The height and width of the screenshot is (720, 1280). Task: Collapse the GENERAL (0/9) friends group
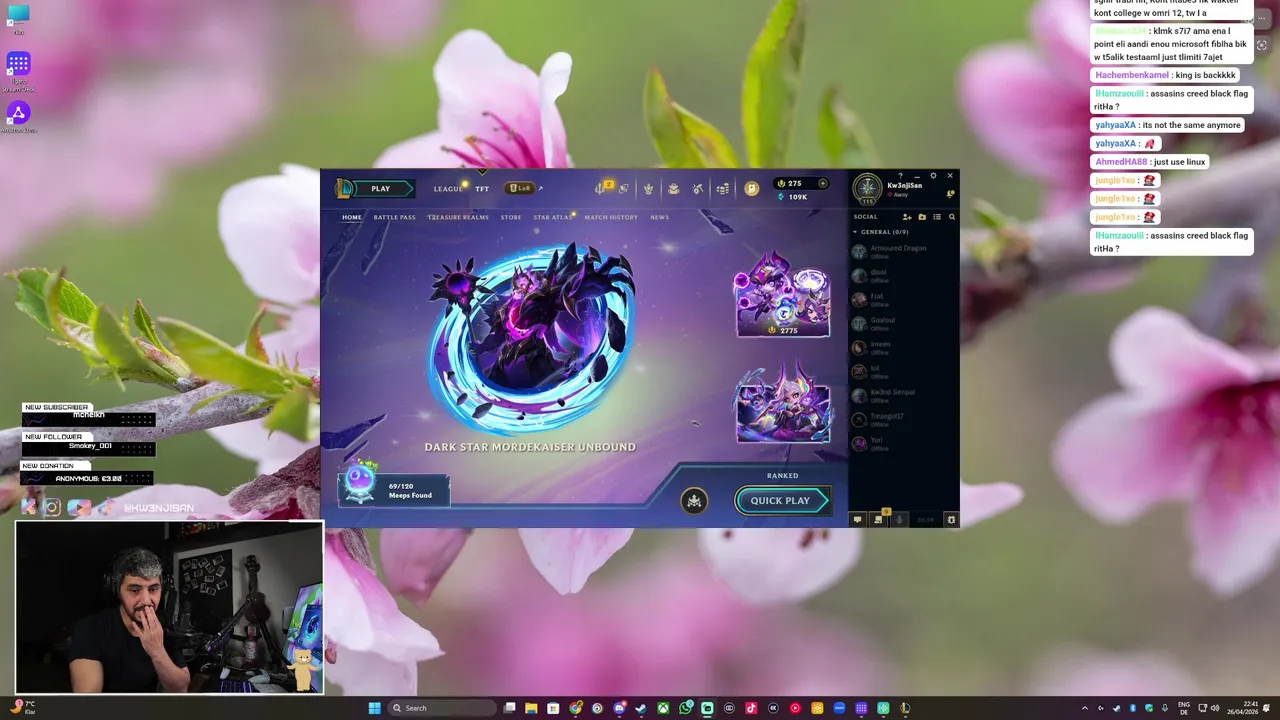point(880,232)
